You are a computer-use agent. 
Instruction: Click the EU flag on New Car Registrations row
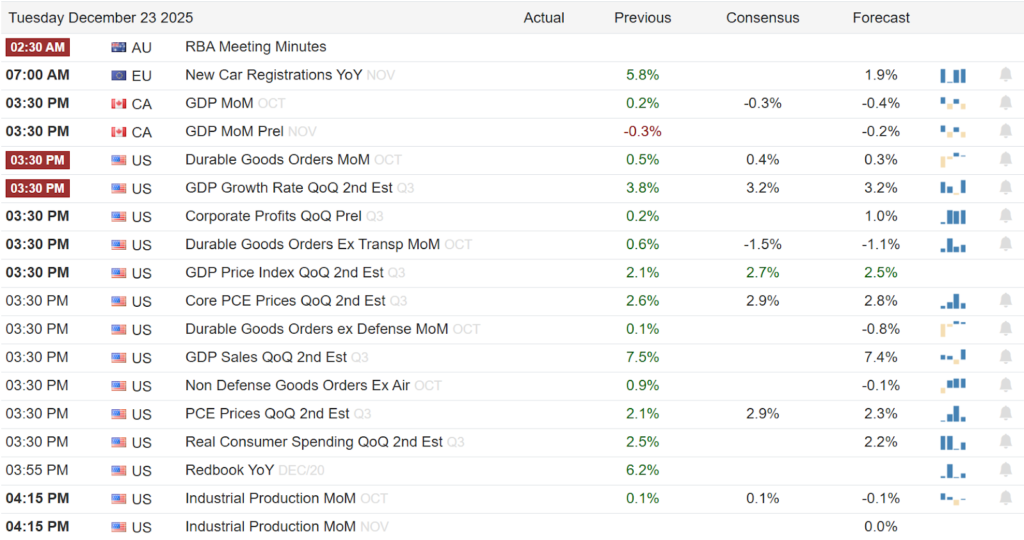[x=119, y=75]
